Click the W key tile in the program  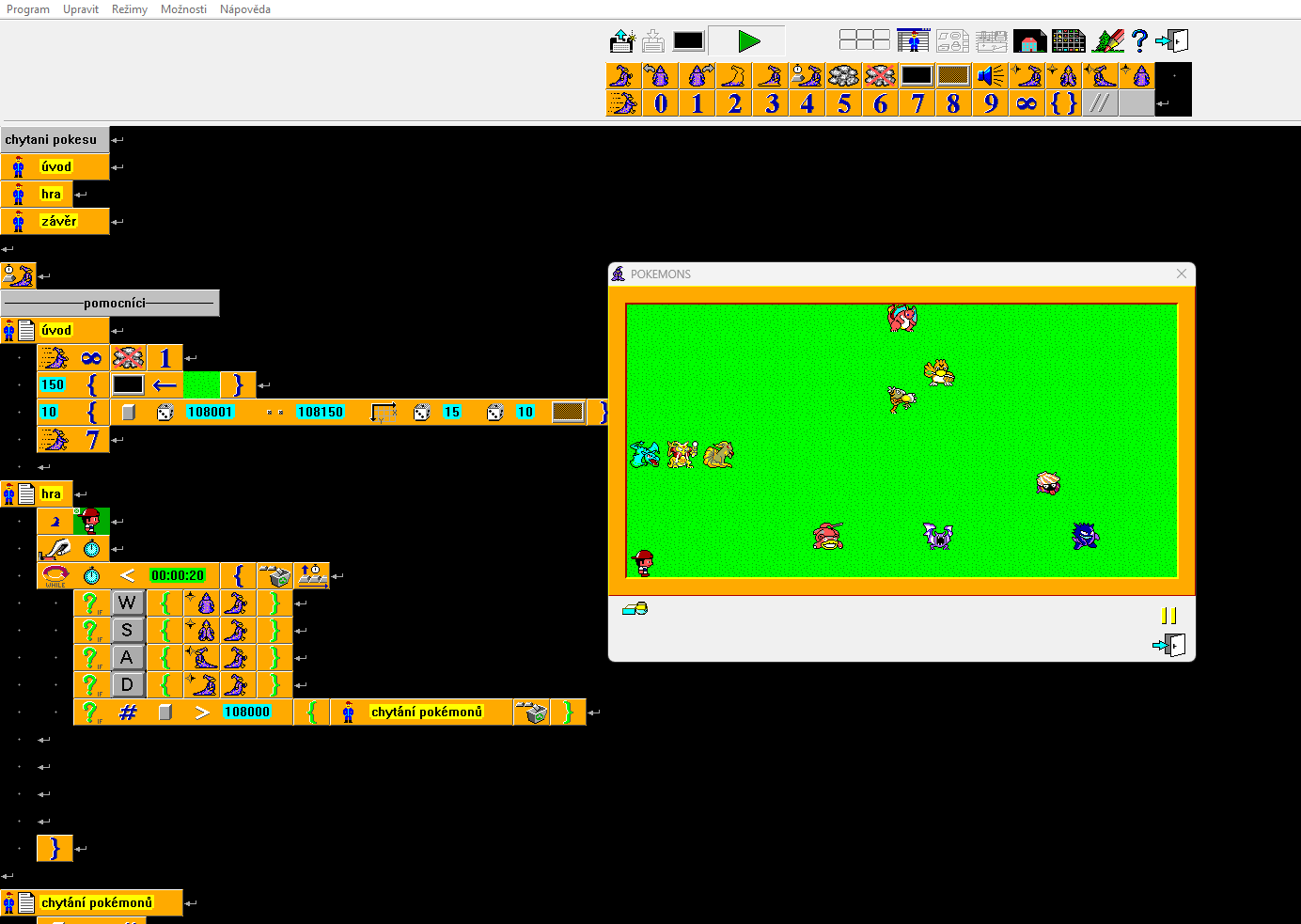(x=127, y=603)
